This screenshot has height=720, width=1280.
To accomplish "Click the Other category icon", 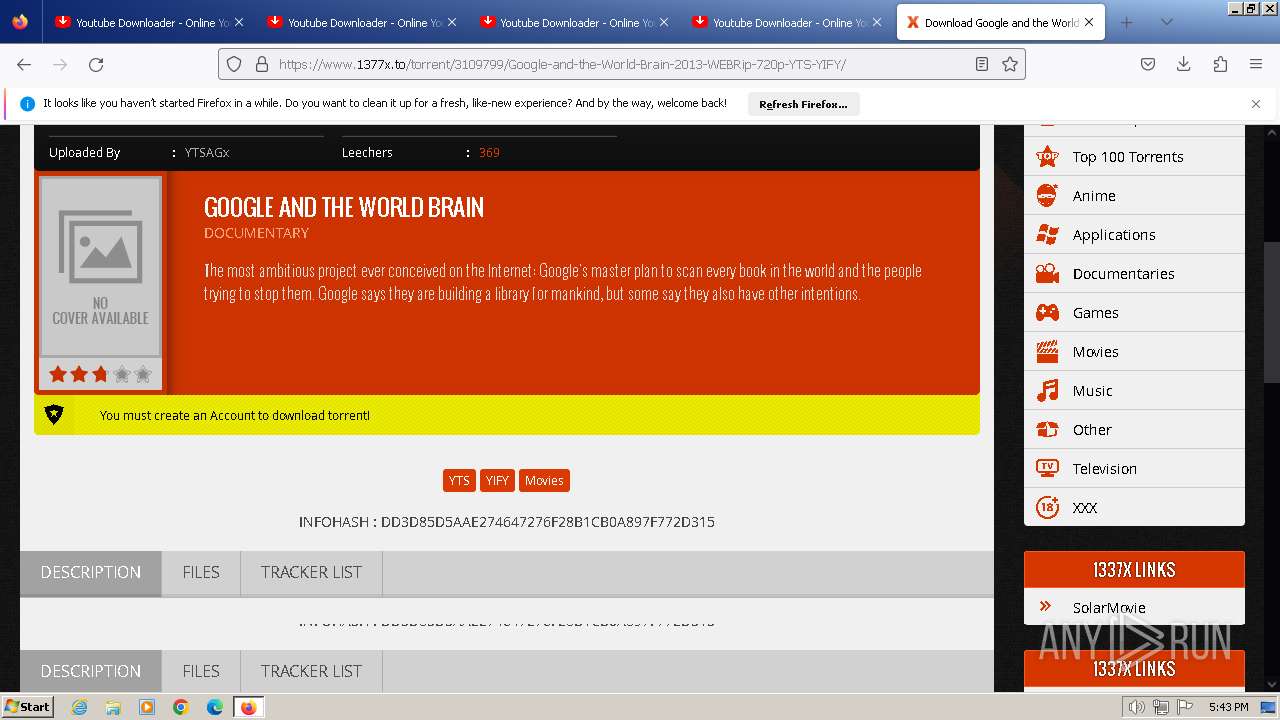I will pyautogui.click(x=1047, y=429).
